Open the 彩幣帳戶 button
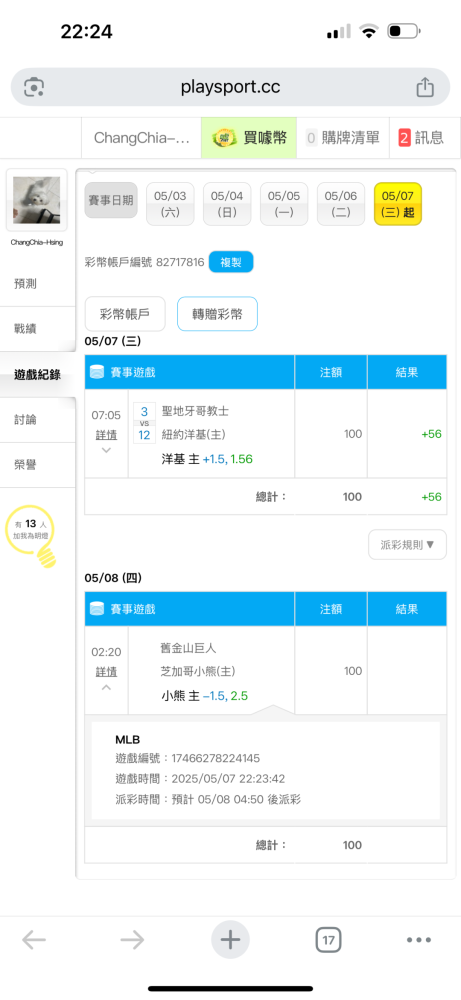Viewport: 461px width, 1000px height. click(125, 314)
